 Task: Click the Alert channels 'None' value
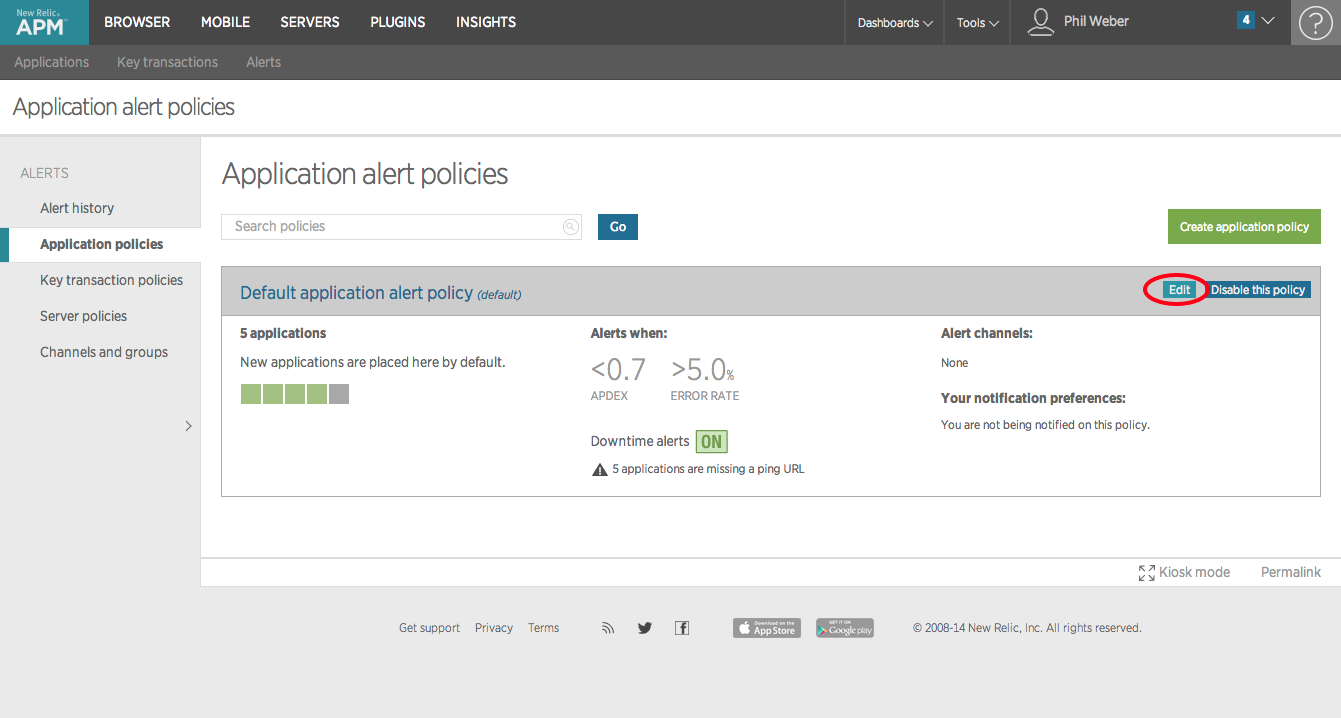pyautogui.click(x=954, y=363)
